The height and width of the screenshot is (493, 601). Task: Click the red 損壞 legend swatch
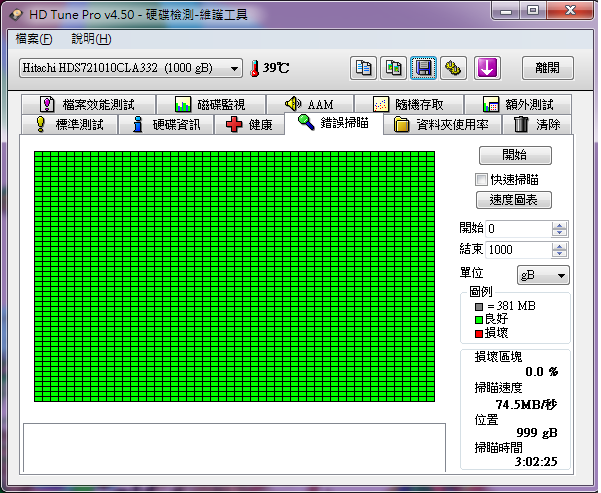pyautogui.click(x=478, y=334)
